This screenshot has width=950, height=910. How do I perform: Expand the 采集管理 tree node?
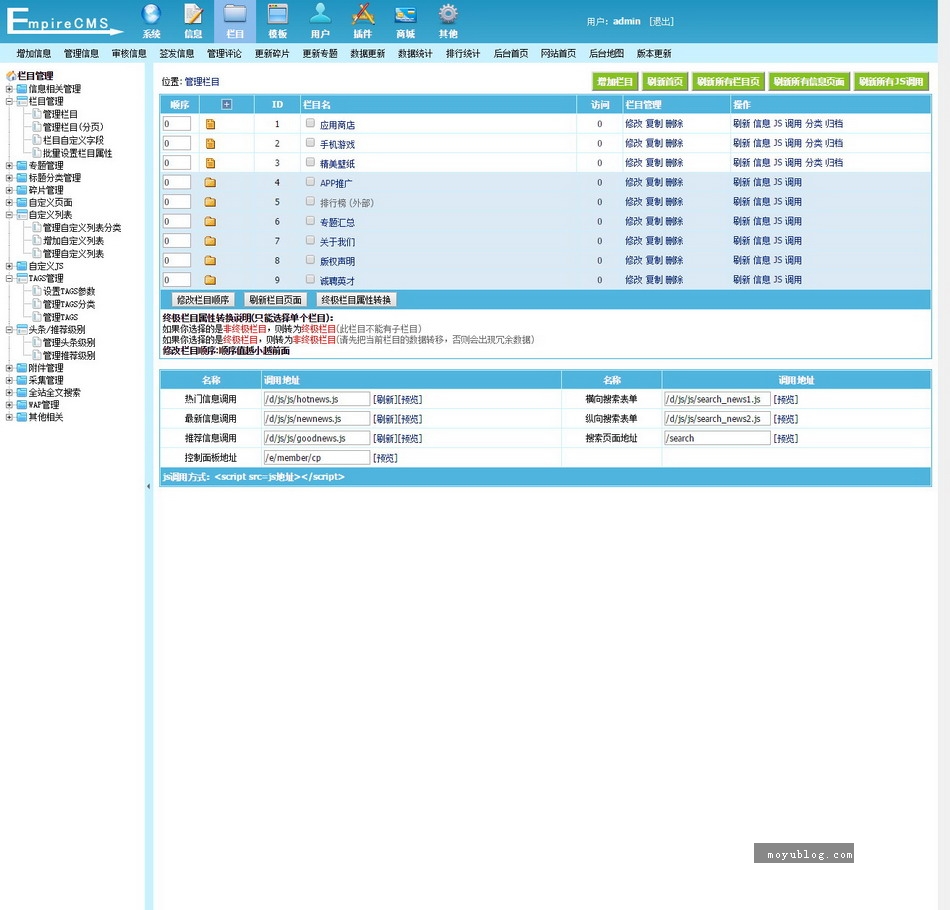click(x=9, y=380)
